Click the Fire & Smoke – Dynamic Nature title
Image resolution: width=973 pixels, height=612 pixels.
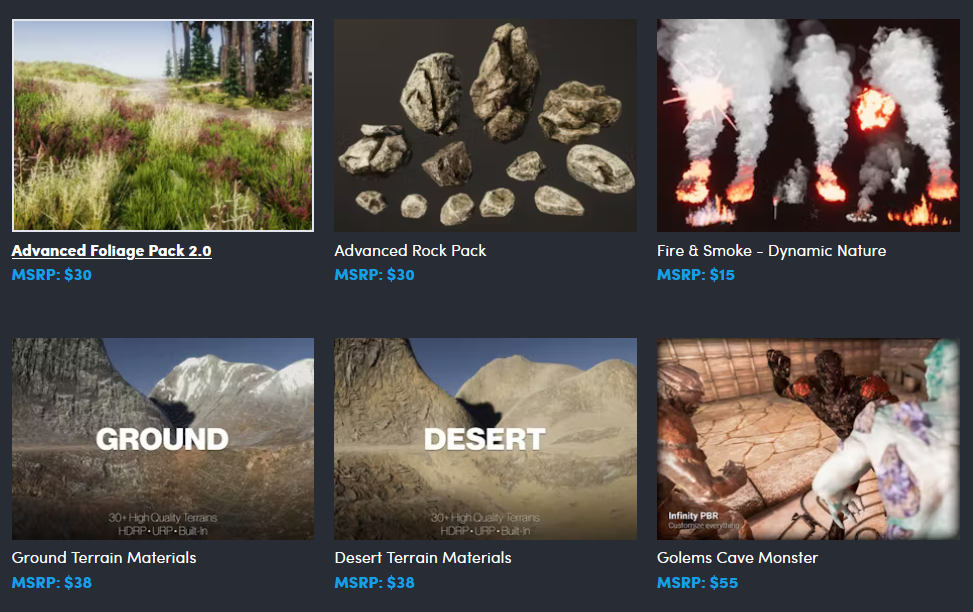[x=771, y=251]
